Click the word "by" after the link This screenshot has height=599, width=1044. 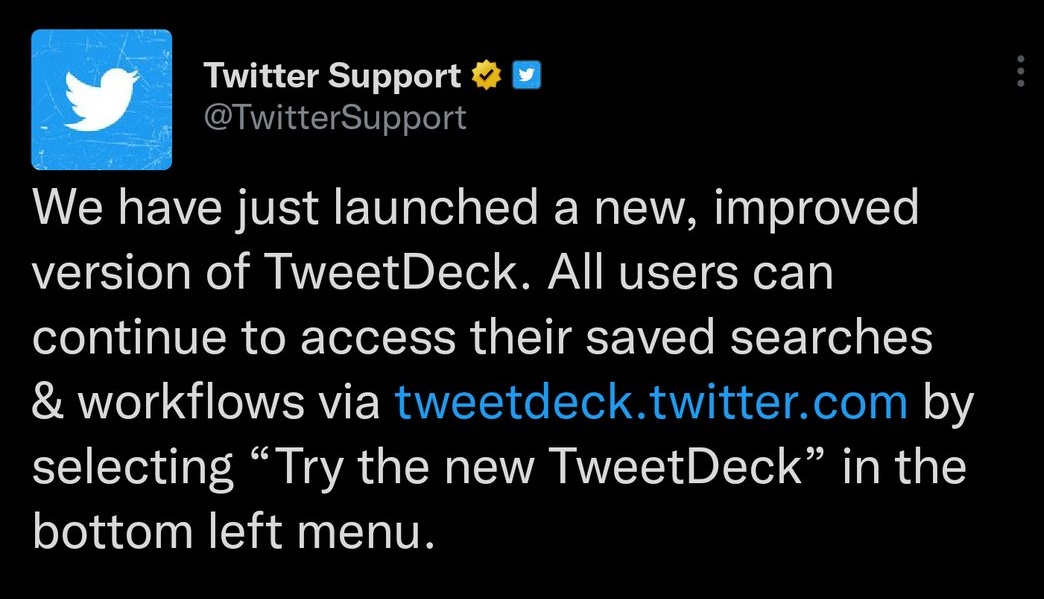pos(948,405)
